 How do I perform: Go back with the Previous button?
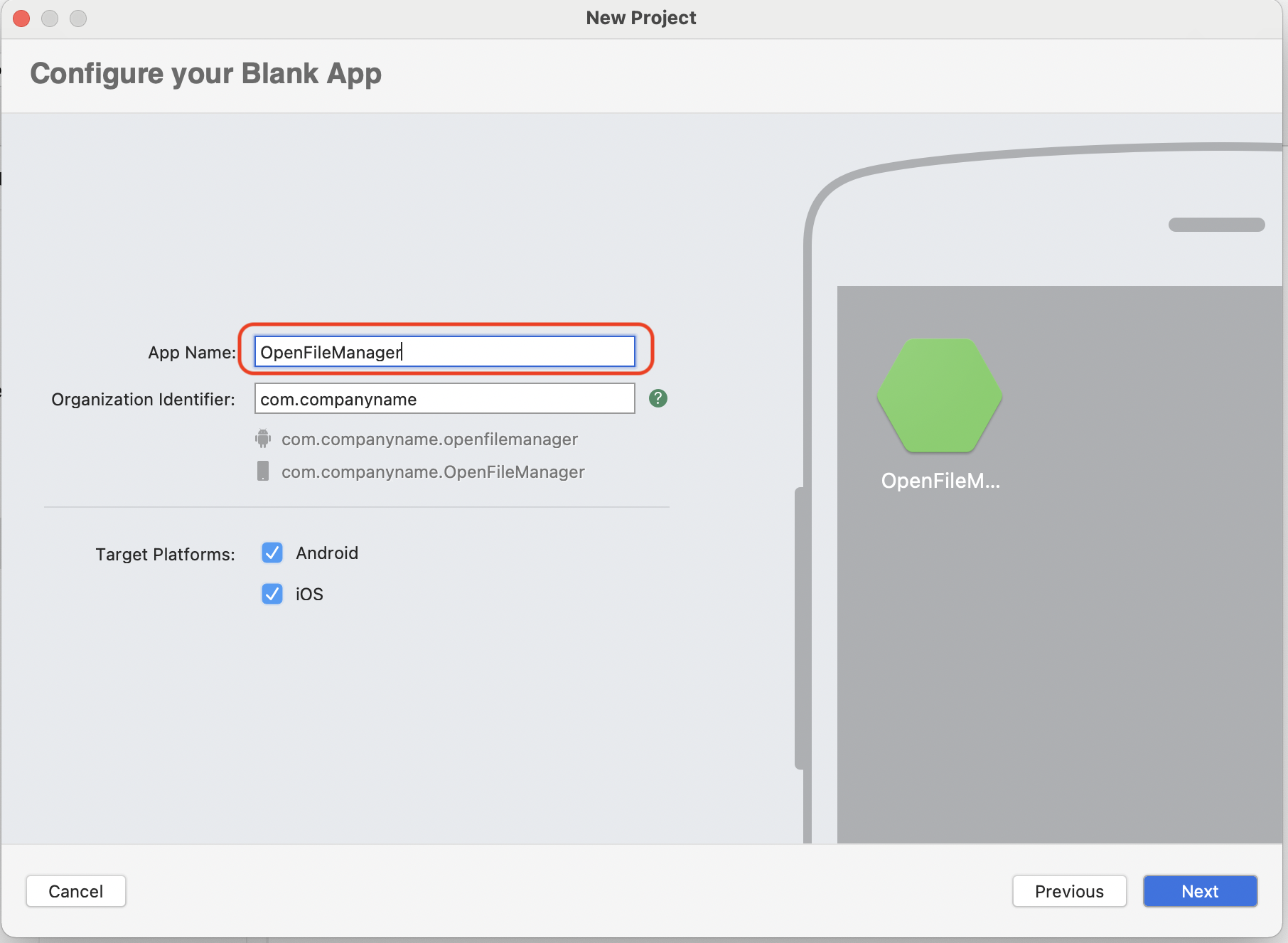[1069, 891]
